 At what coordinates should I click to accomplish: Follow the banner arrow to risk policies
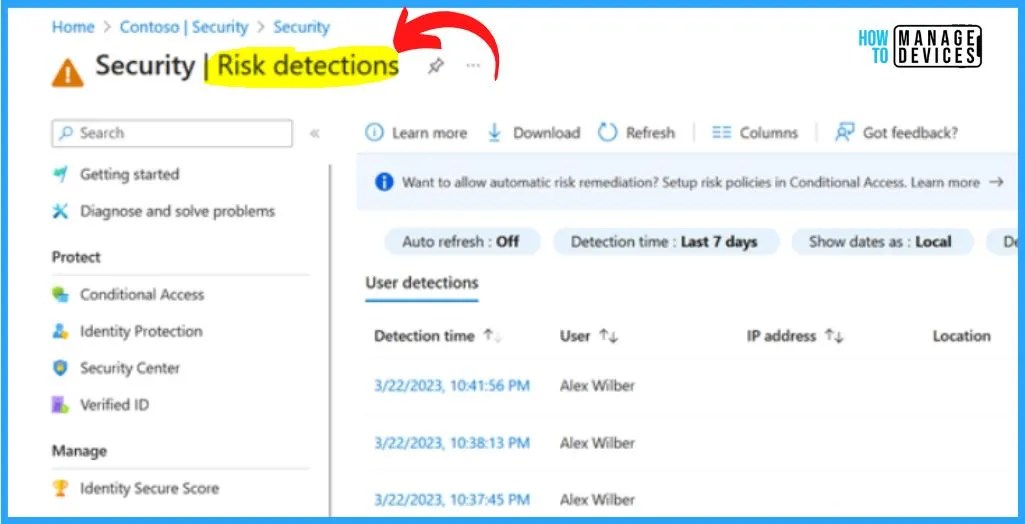(x=996, y=182)
